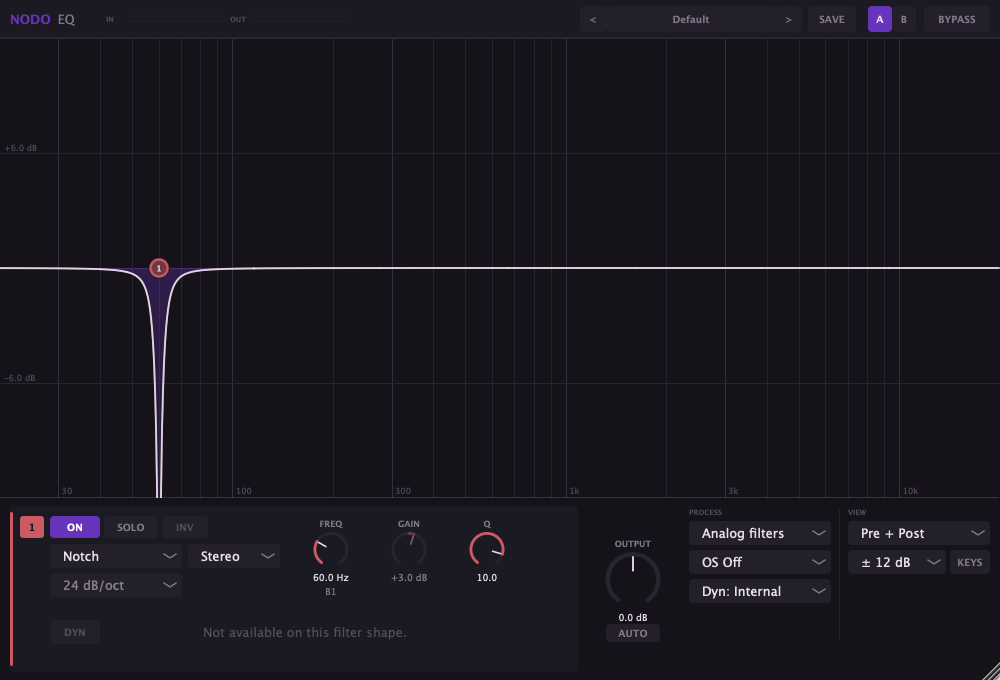Image resolution: width=1000 pixels, height=680 pixels.
Task: Click the +6.0 dB grid label
Action: point(21,148)
